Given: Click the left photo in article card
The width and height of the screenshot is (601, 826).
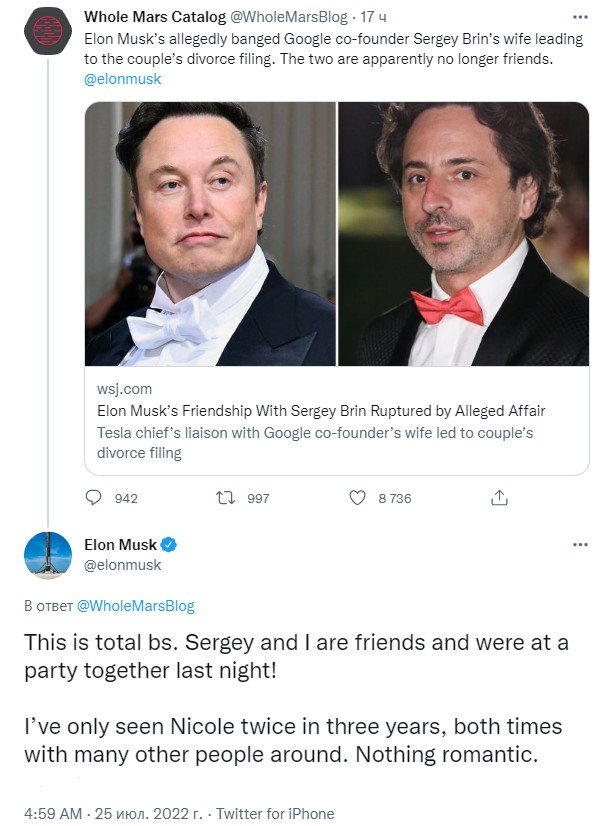Looking at the screenshot, I should point(210,234).
